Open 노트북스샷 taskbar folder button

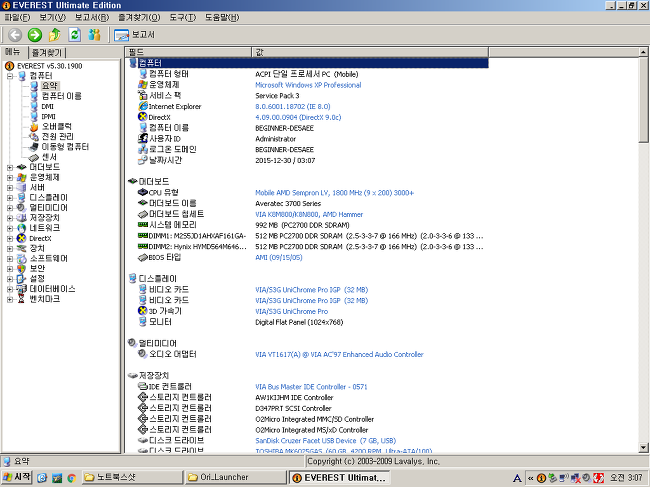click(x=132, y=477)
